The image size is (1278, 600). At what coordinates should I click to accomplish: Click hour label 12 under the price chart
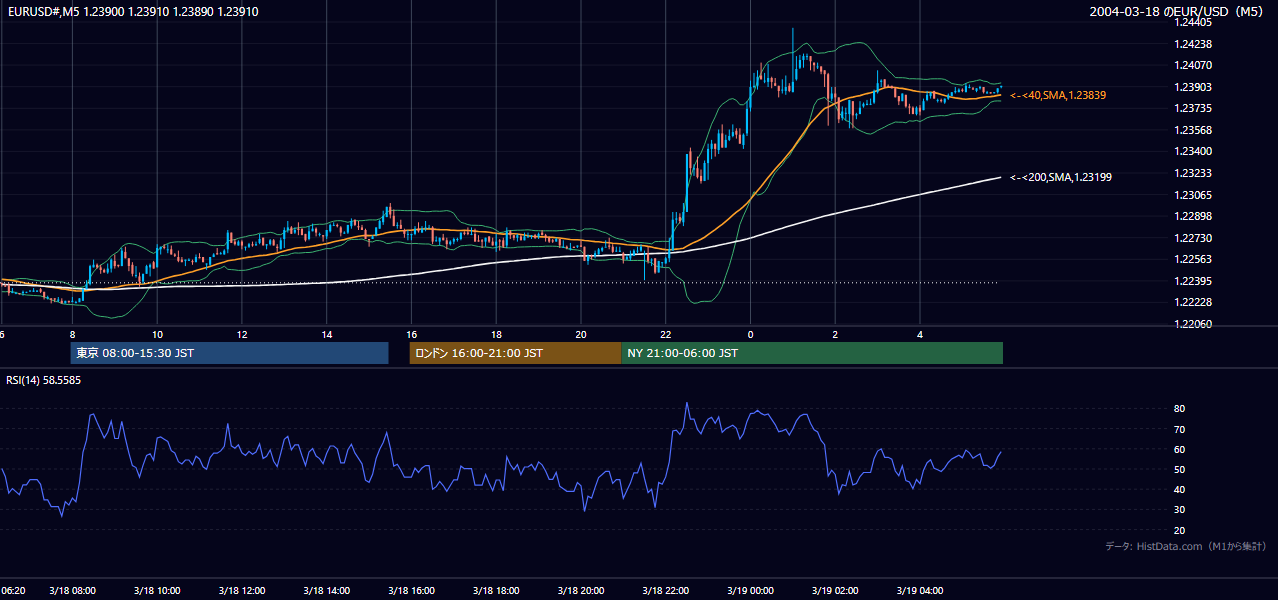(242, 333)
